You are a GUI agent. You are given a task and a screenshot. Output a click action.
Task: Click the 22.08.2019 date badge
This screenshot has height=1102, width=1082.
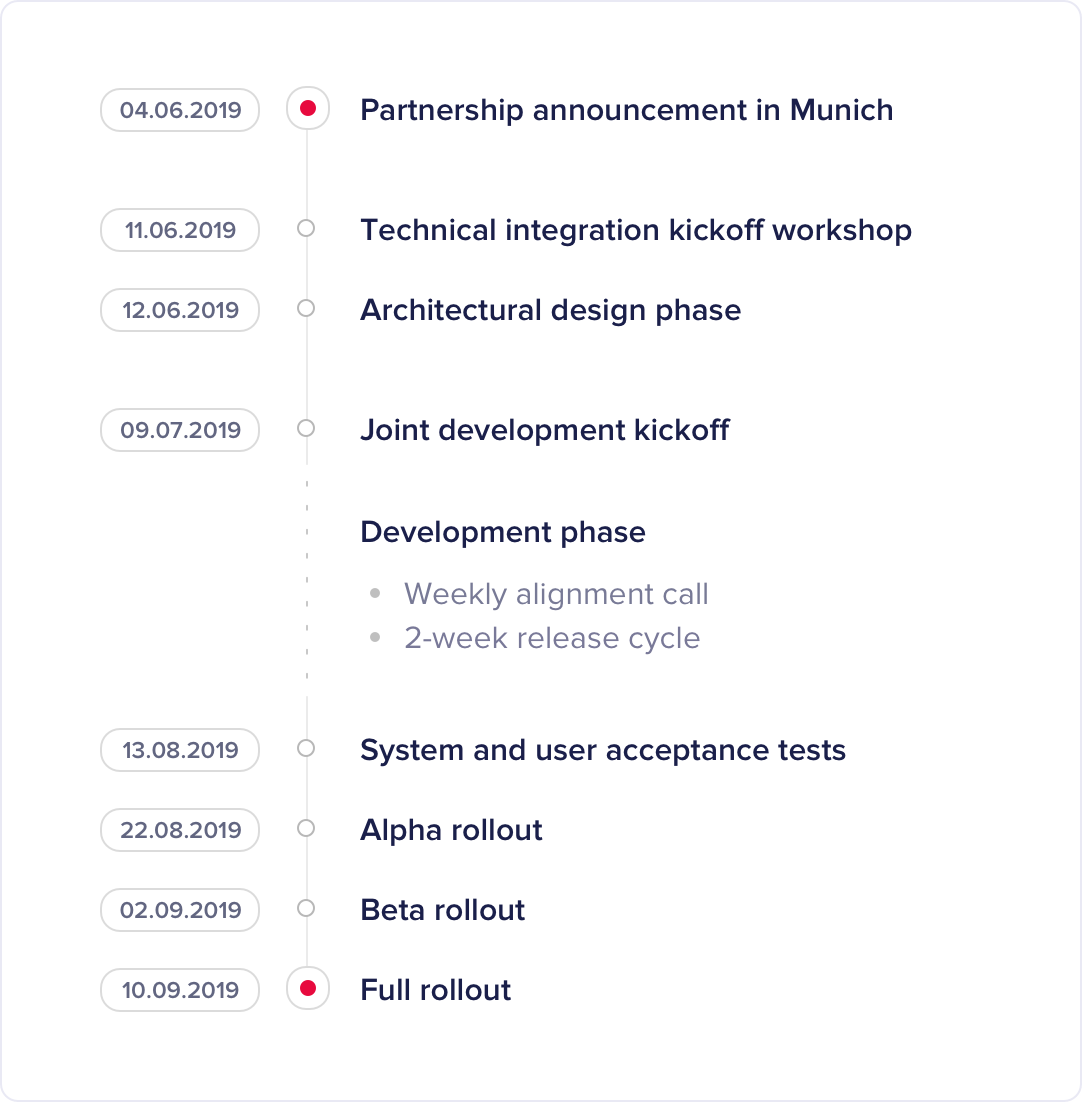click(x=181, y=830)
